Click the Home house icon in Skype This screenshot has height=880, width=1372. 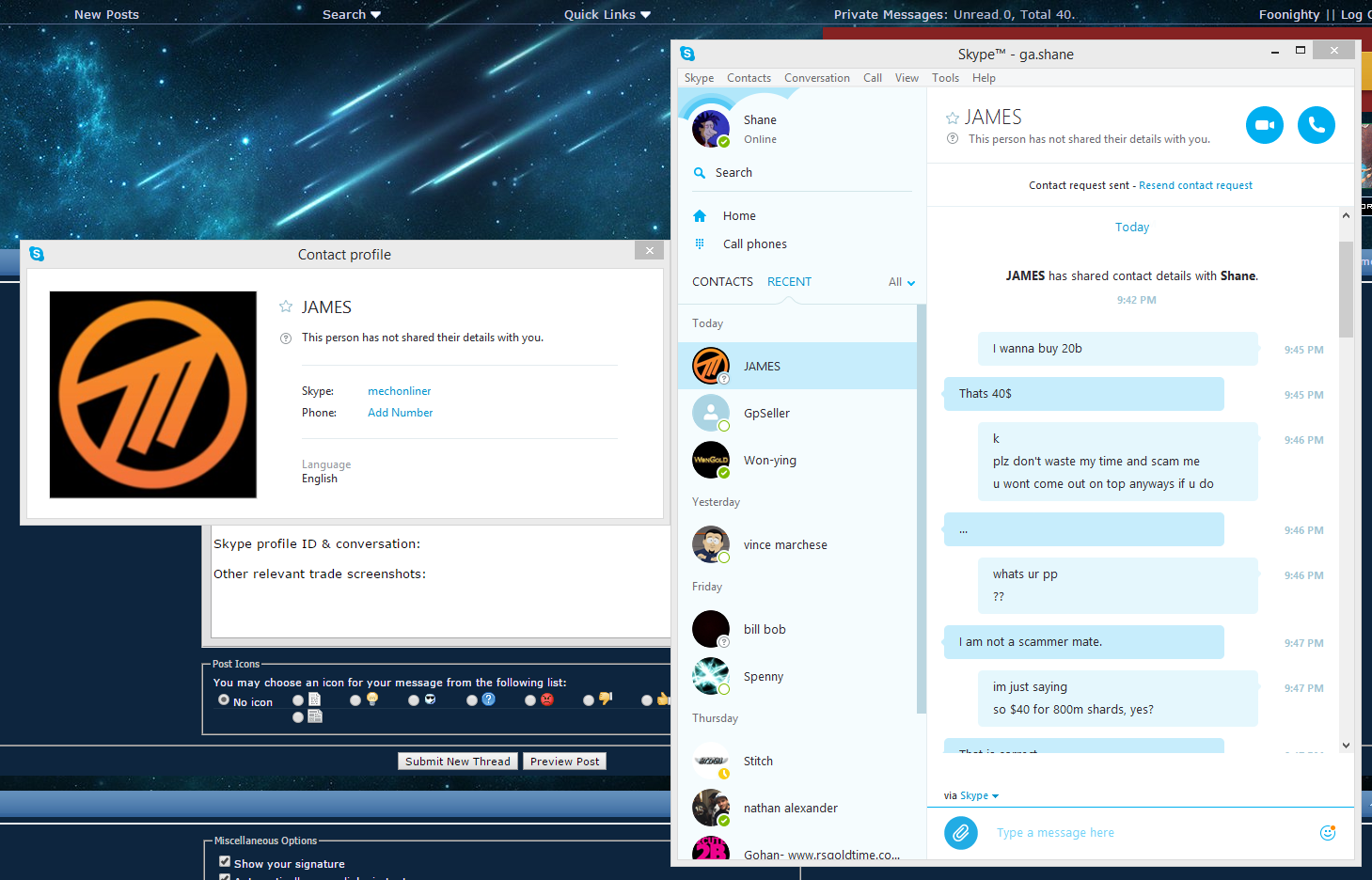click(x=699, y=216)
